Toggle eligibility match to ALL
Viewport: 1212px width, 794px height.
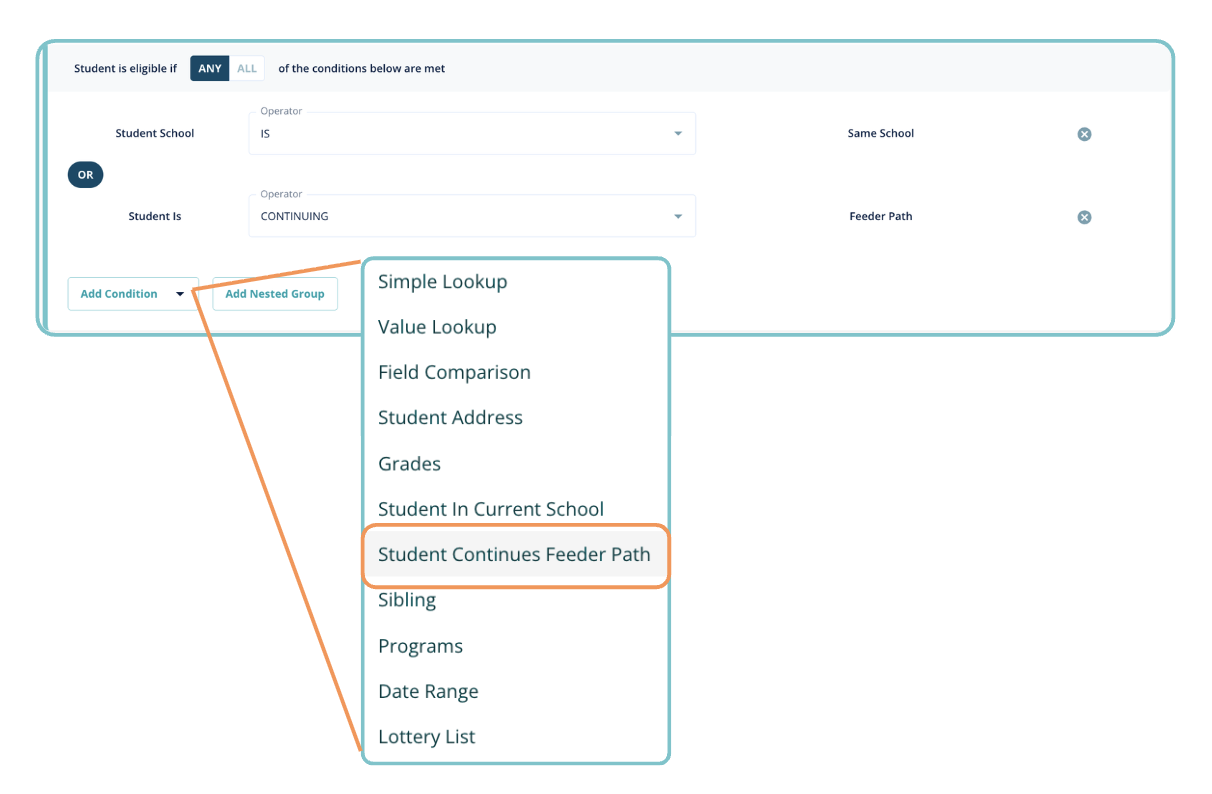point(247,69)
